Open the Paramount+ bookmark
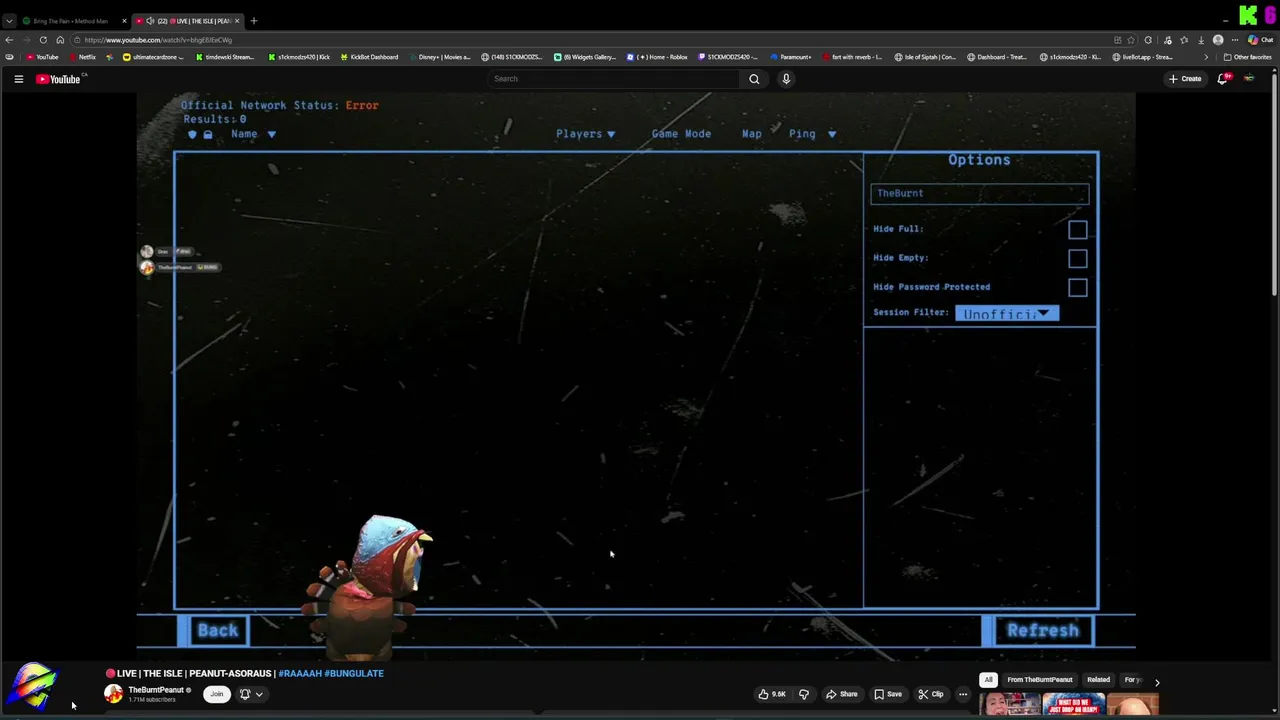This screenshot has height=720, width=1280. click(x=791, y=57)
